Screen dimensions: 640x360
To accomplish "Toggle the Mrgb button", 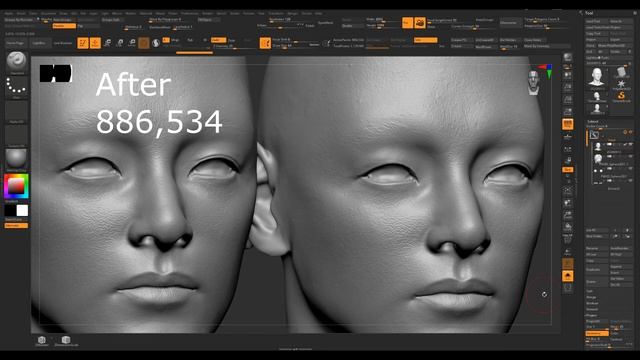I will 176,40.
